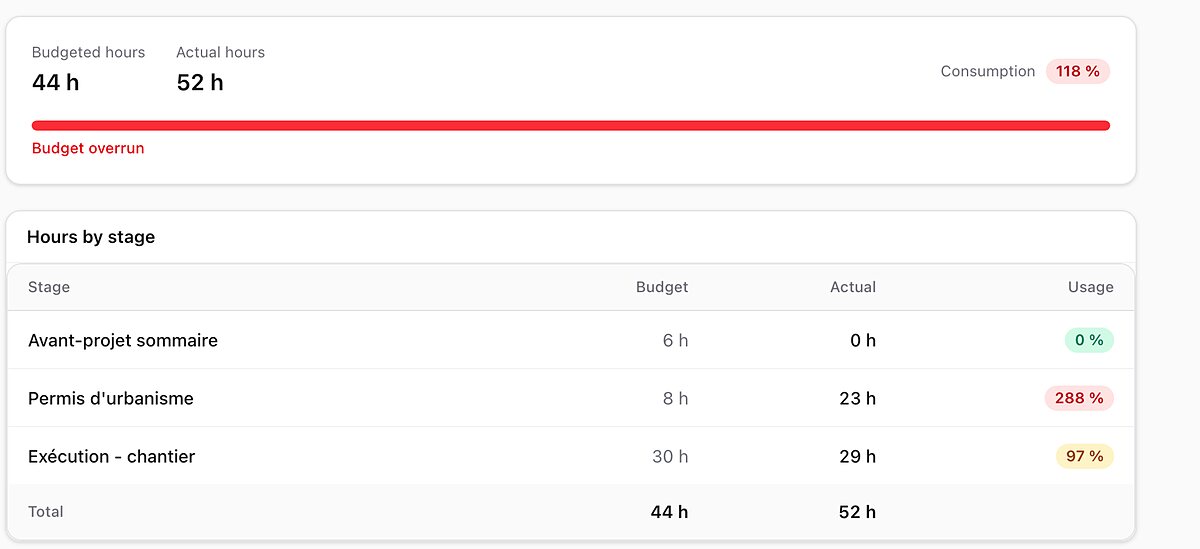Select the 'Permis d'urbanisme' stage row

click(571, 398)
